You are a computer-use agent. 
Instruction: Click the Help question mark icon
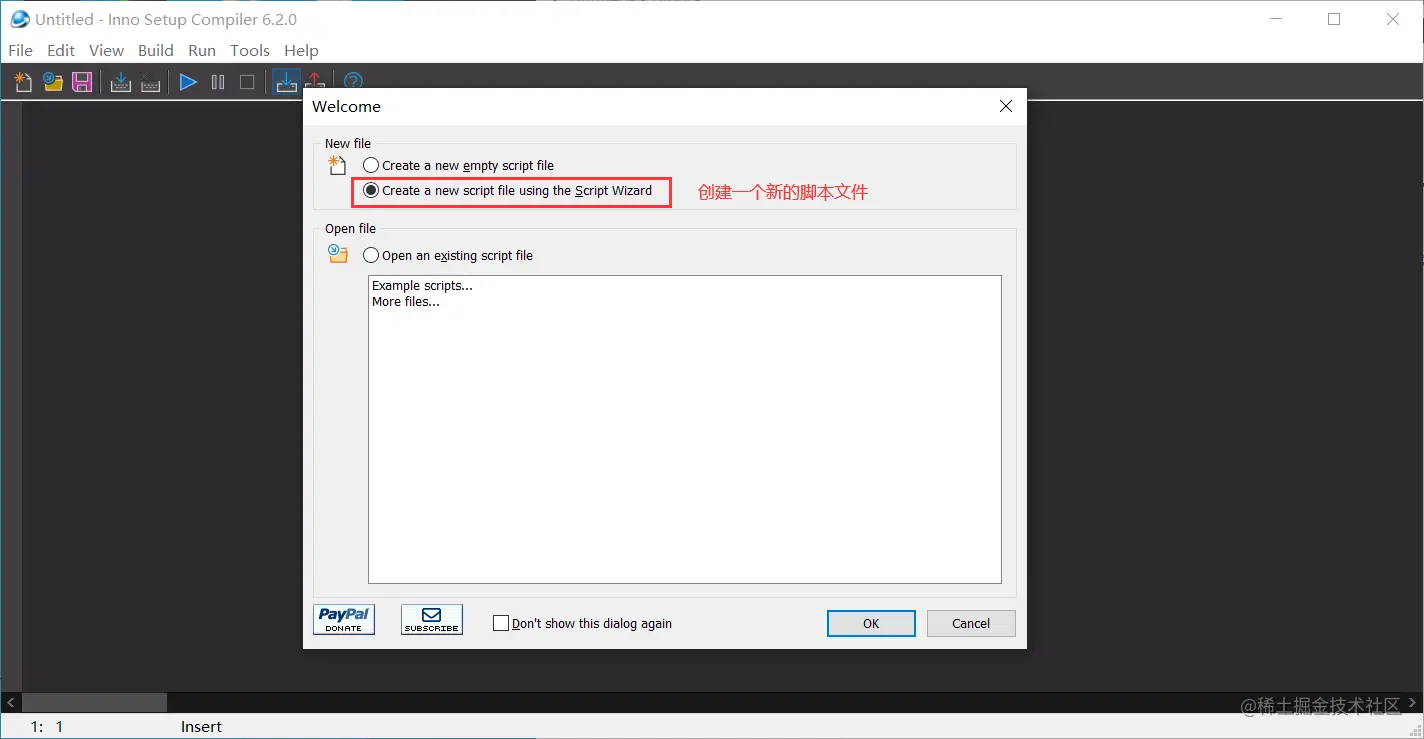click(353, 82)
